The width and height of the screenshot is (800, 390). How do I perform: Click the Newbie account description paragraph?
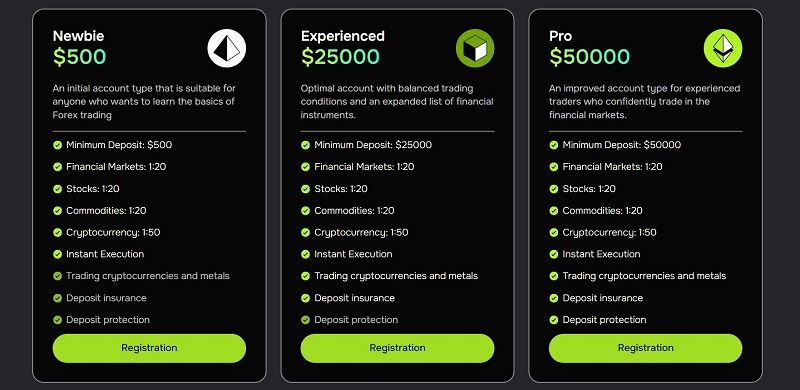[144, 102]
